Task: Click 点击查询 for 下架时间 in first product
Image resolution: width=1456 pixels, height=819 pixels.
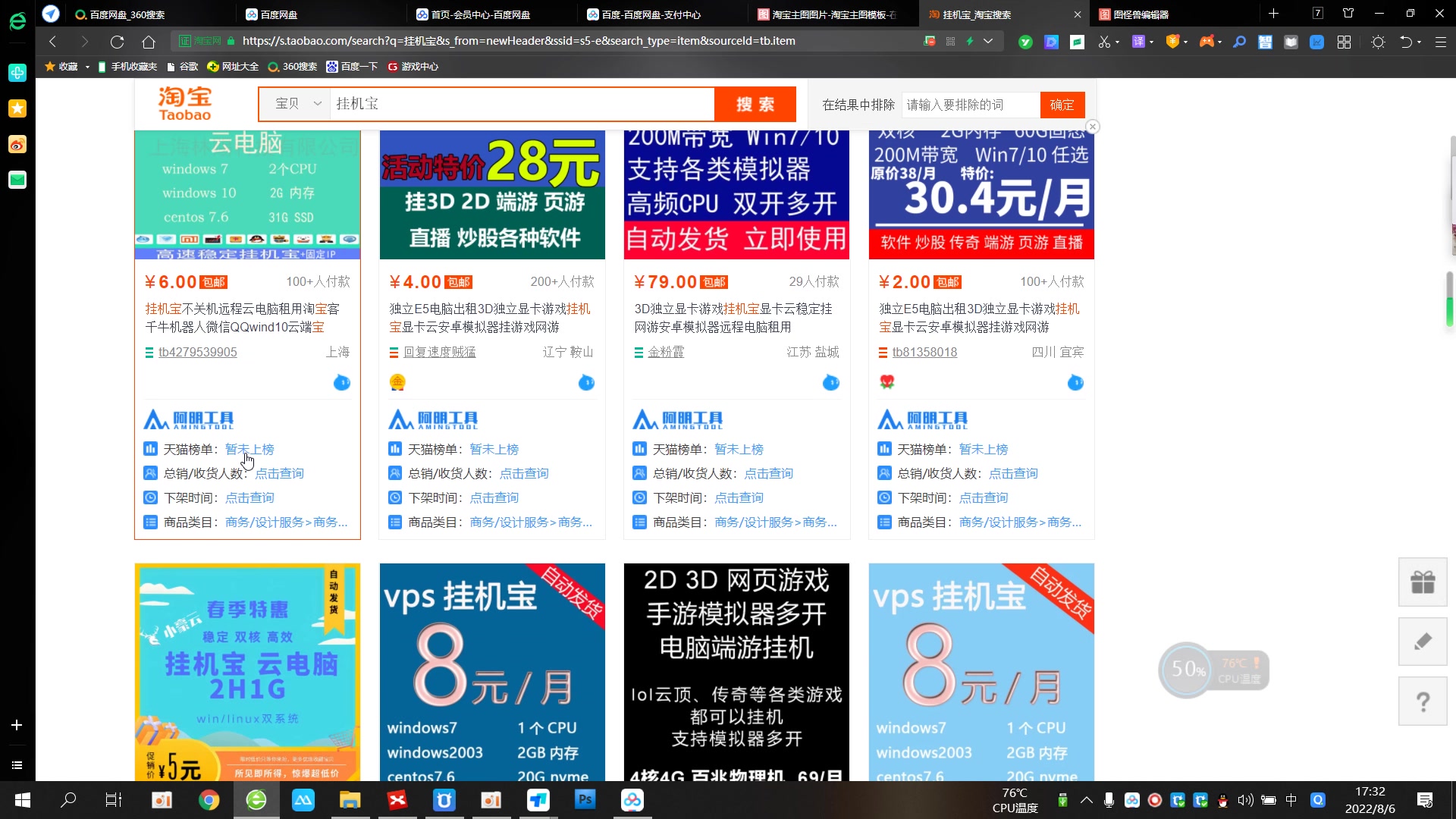Action: pyautogui.click(x=249, y=498)
